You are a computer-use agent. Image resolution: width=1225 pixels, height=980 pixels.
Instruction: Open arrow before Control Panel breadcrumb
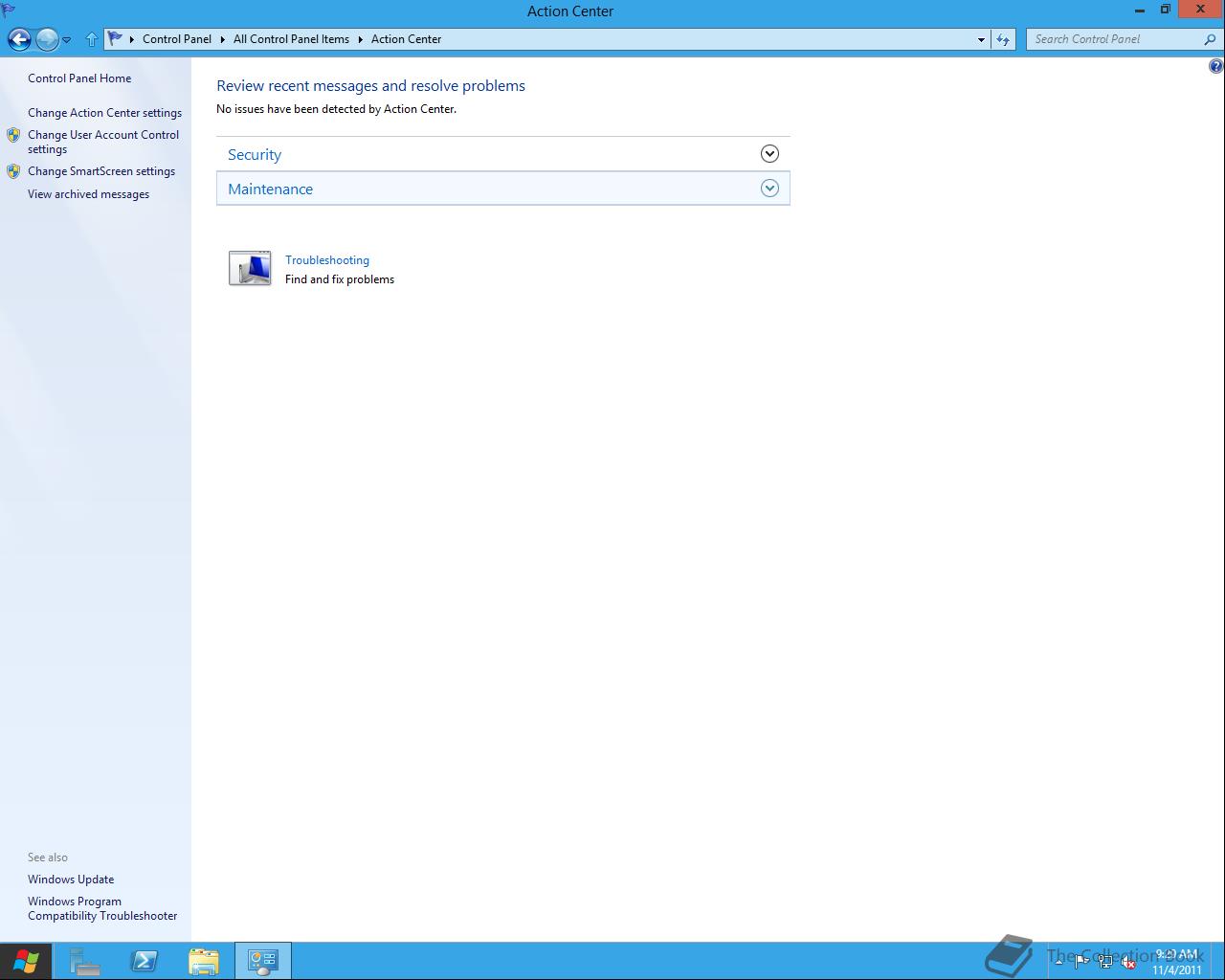132,39
